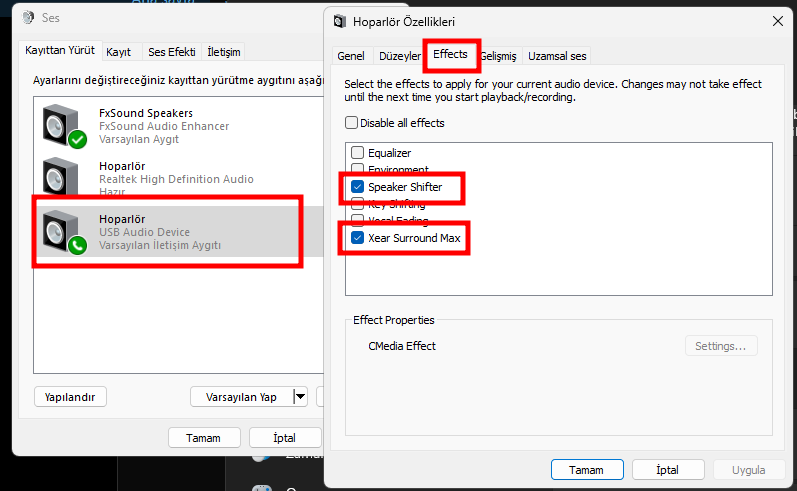The height and width of the screenshot is (491, 797).
Task: Select the FxSound Speakers device icon
Action: [65, 126]
